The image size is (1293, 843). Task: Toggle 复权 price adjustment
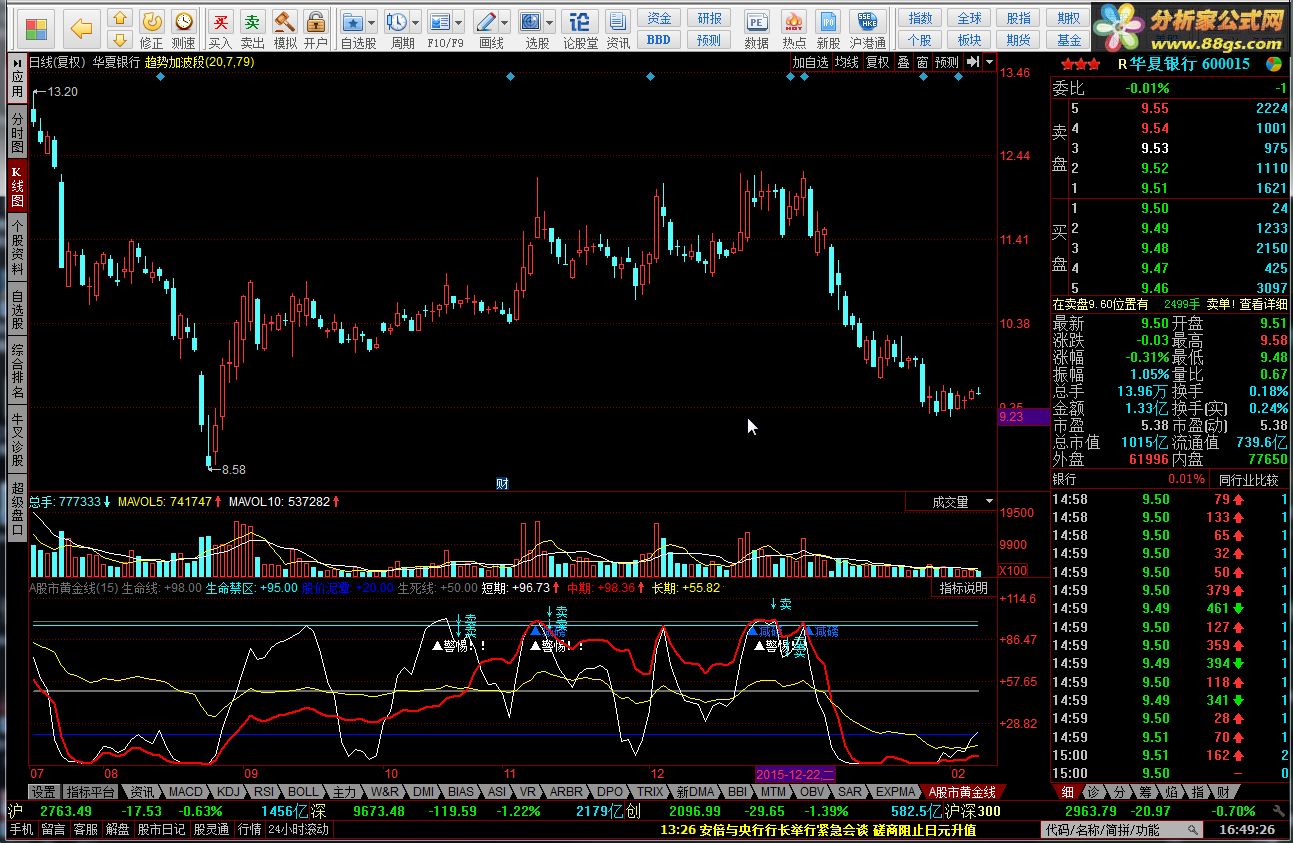[877, 62]
